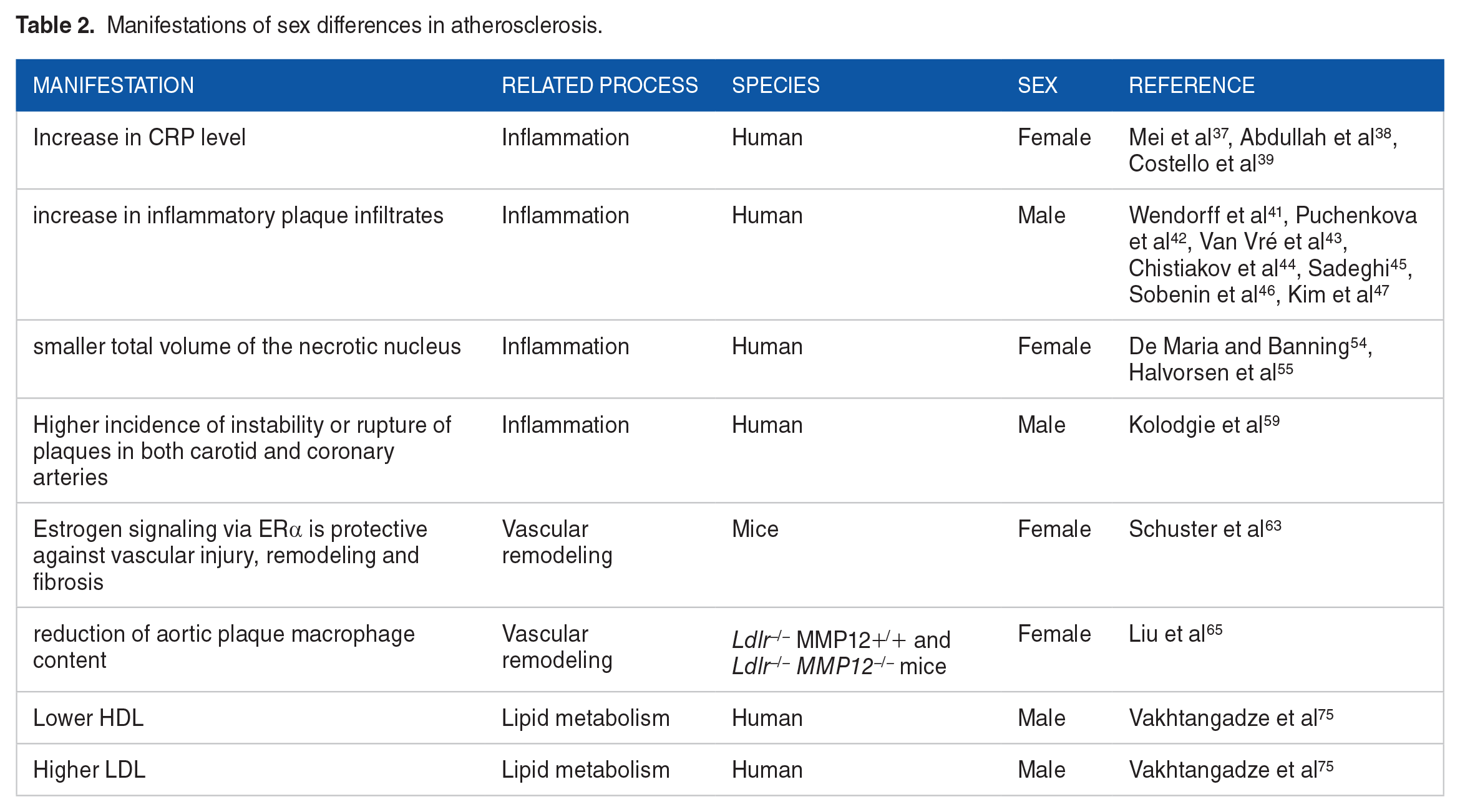The height and width of the screenshot is (812, 1460).
Task: Follow the Schuster et al reference 63
Action: [1204, 529]
